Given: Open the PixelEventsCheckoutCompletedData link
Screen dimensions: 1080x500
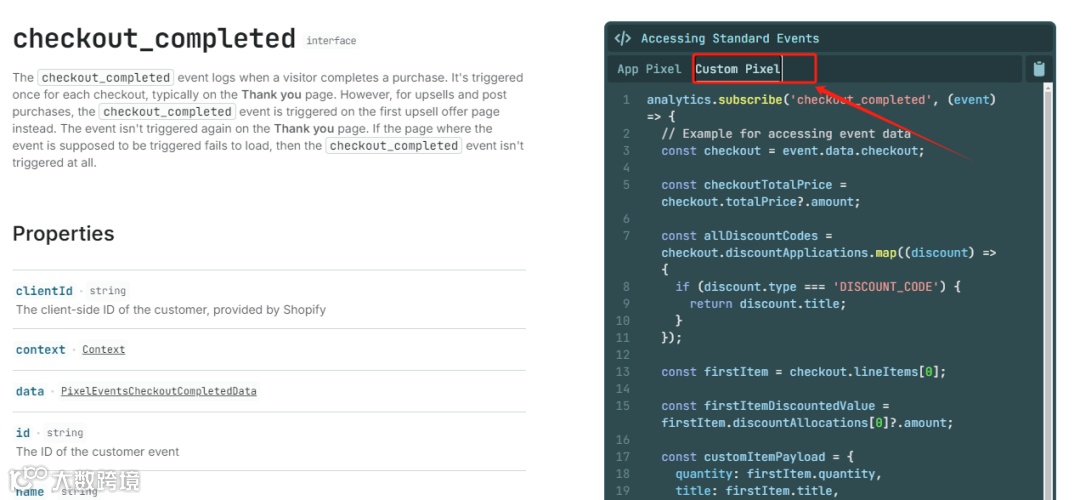Looking at the screenshot, I should point(158,391).
